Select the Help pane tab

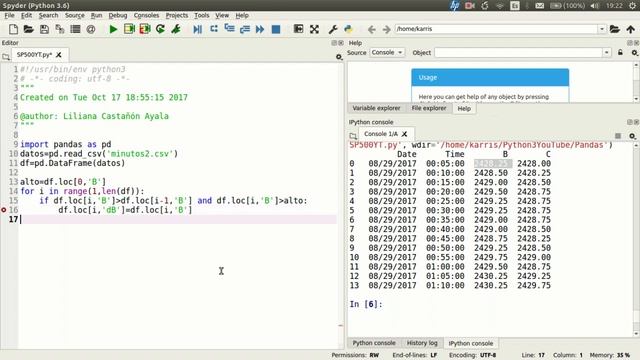[x=464, y=109]
